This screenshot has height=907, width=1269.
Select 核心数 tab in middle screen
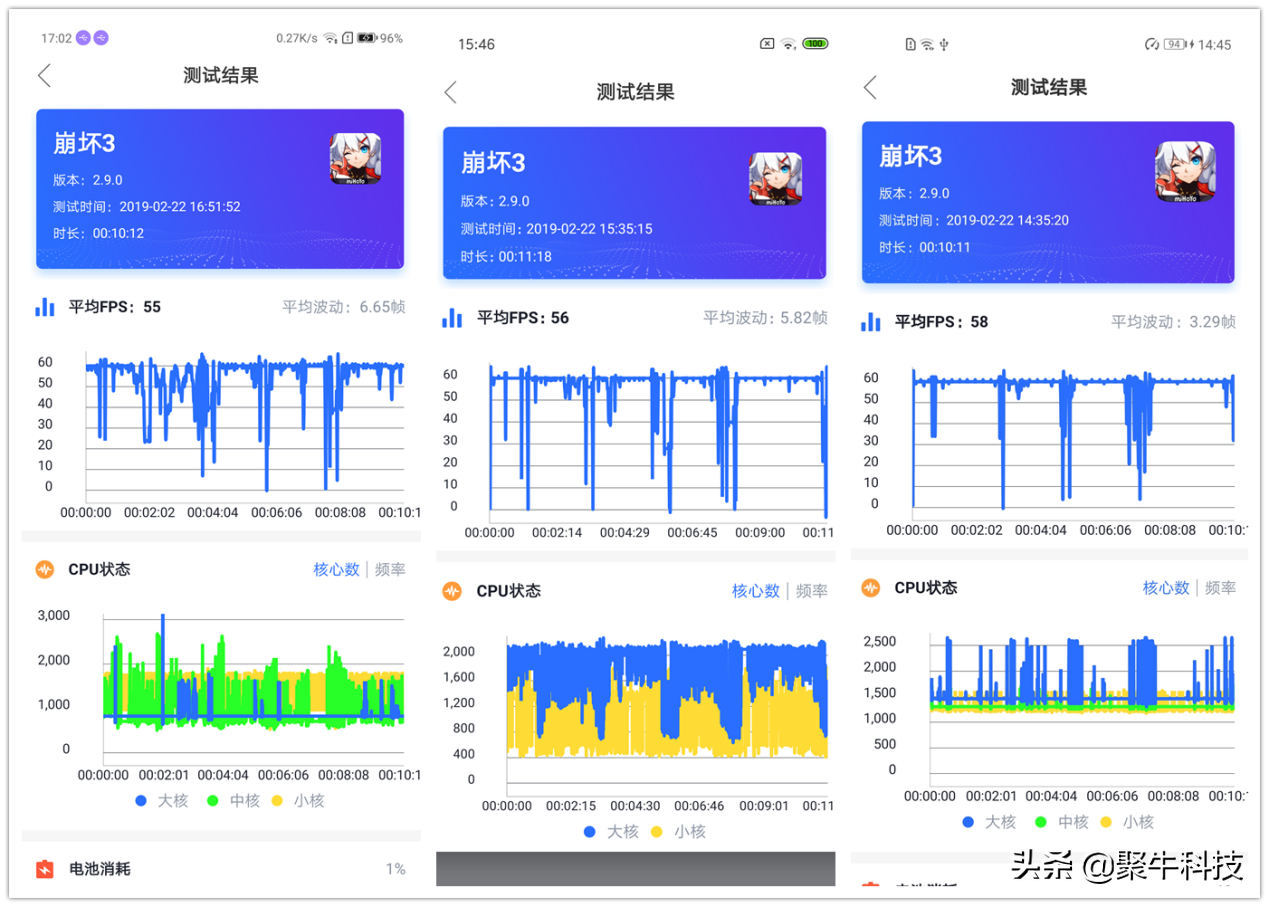pos(755,591)
